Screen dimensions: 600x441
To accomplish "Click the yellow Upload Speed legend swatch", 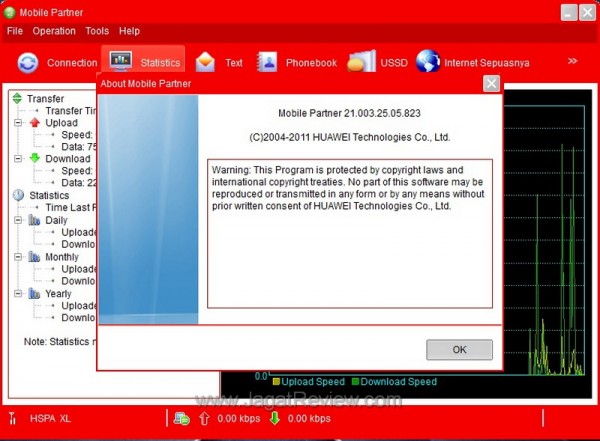I will tap(276, 382).
